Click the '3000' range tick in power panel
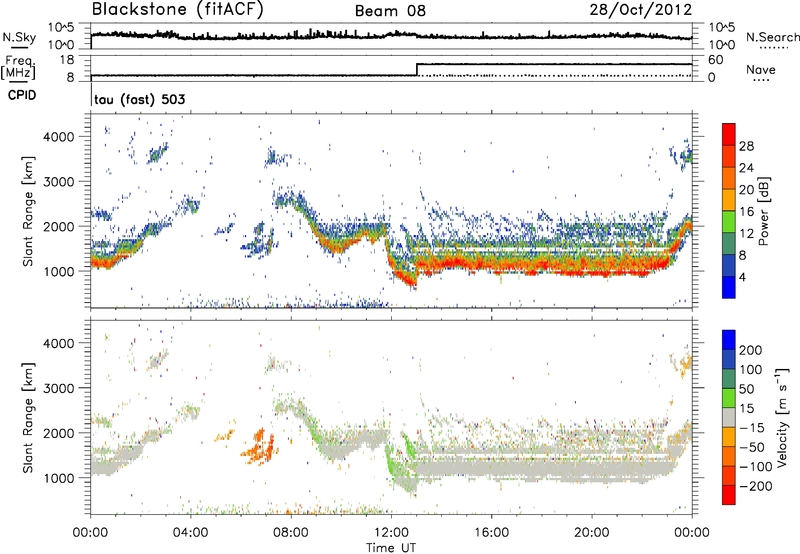The image size is (800, 554). (58, 182)
